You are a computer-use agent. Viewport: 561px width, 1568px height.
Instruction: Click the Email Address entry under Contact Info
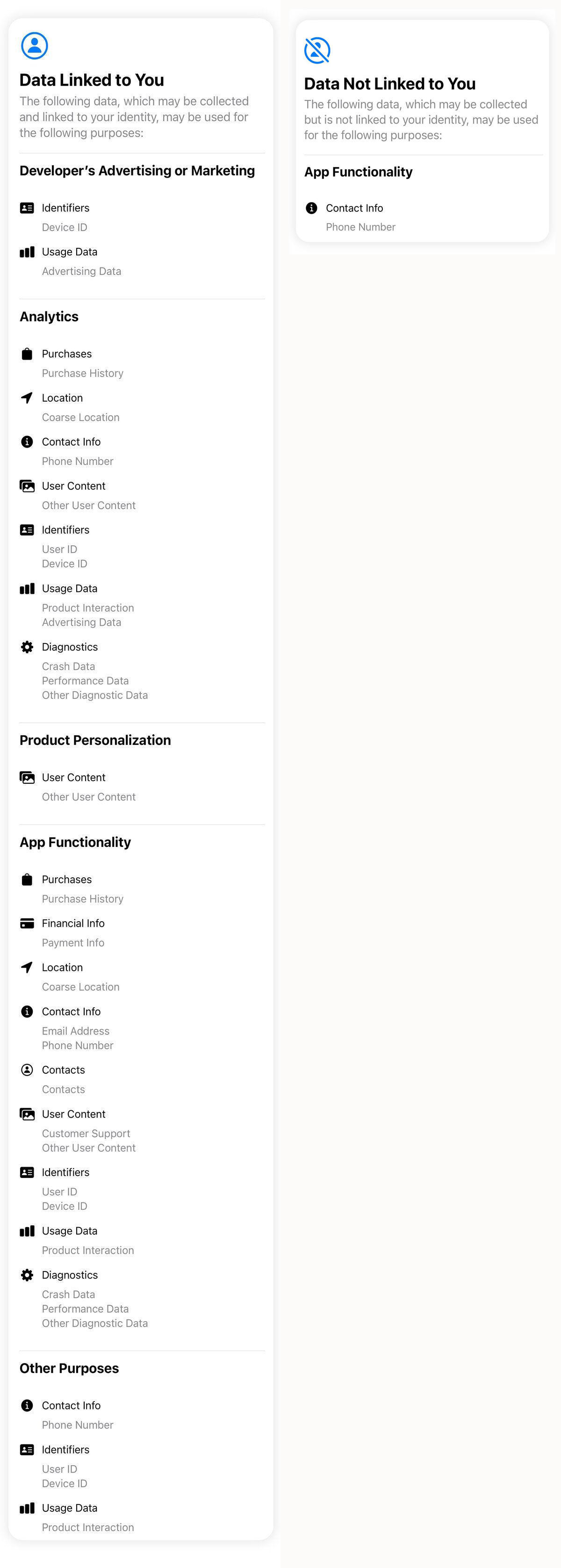(x=75, y=1031)
